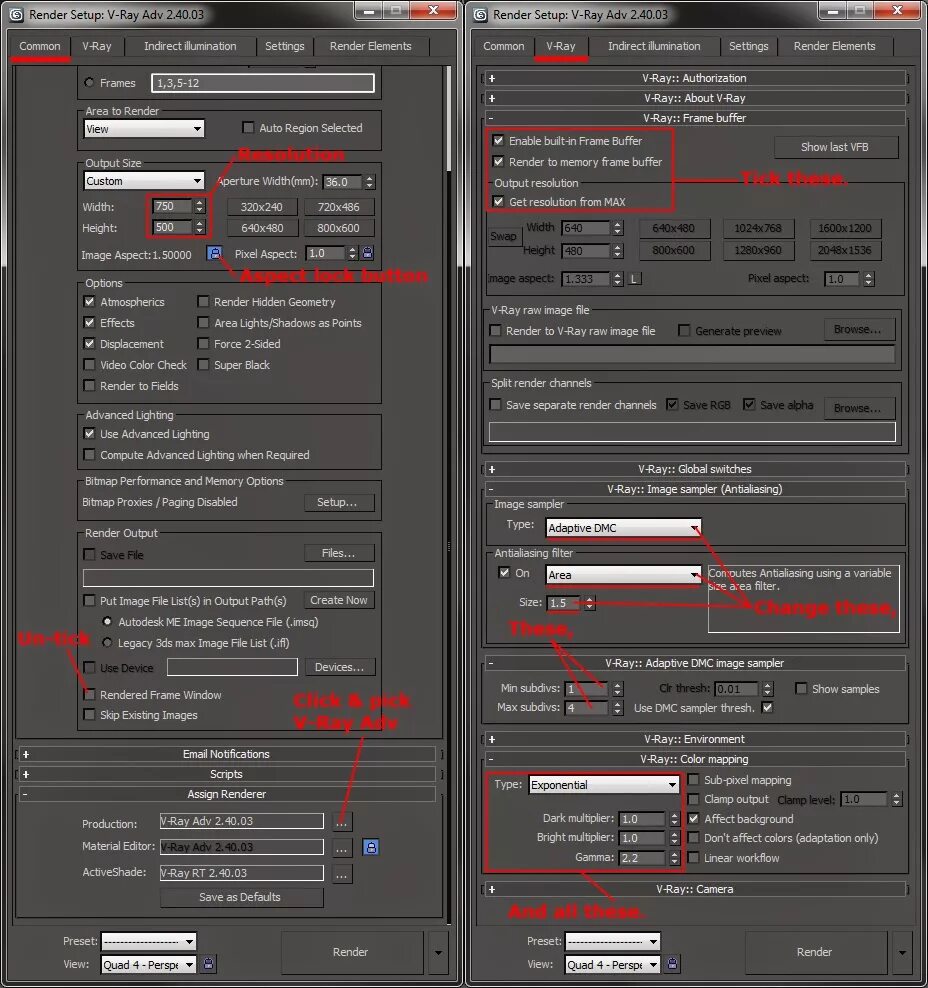
Task: Collapse the V-Ray Frame buffer rollout
Action: 694,118
